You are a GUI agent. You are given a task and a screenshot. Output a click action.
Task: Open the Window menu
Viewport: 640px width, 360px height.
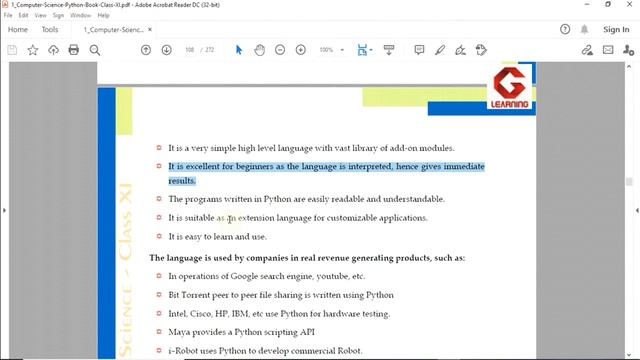(80, 15)
